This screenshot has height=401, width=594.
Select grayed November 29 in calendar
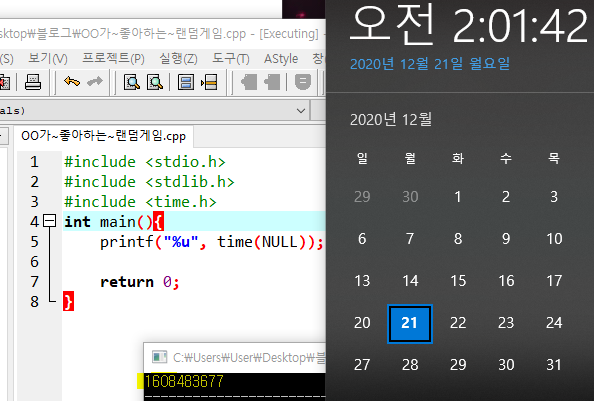[362, 197]
